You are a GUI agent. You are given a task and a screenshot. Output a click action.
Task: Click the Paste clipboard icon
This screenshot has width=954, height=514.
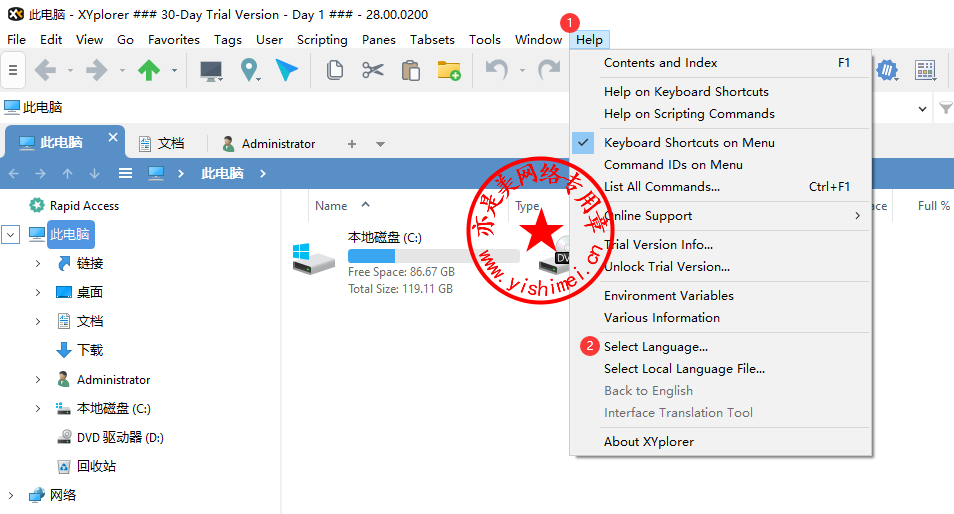410,70
